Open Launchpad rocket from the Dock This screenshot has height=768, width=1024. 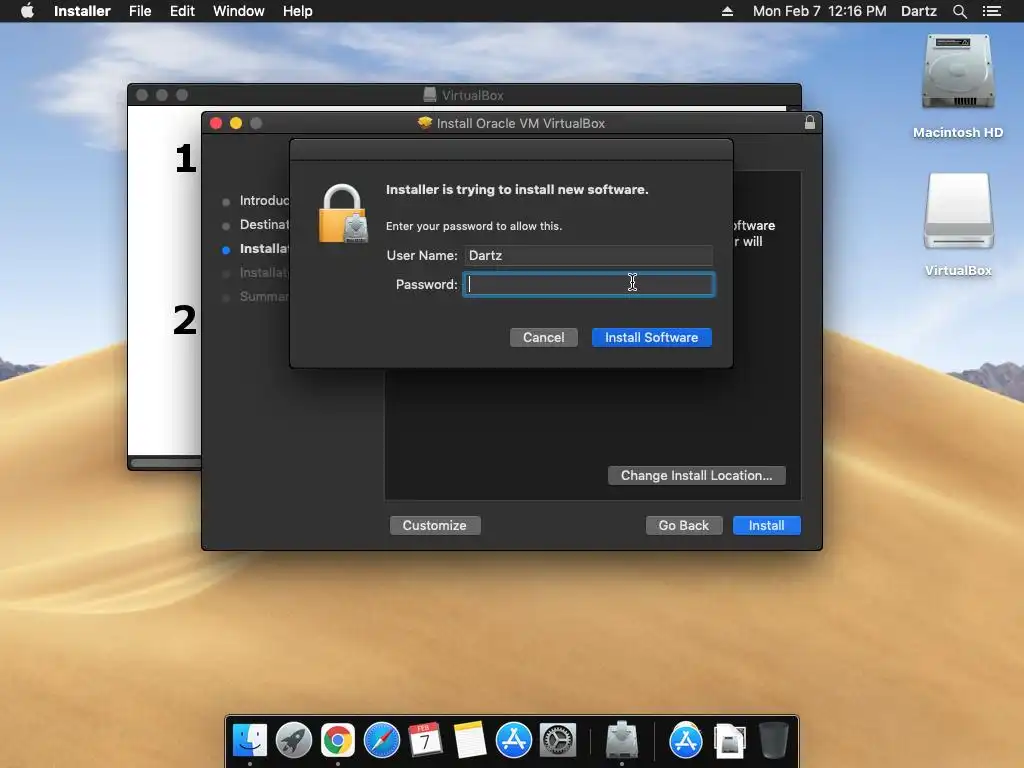tap(294, 740)
